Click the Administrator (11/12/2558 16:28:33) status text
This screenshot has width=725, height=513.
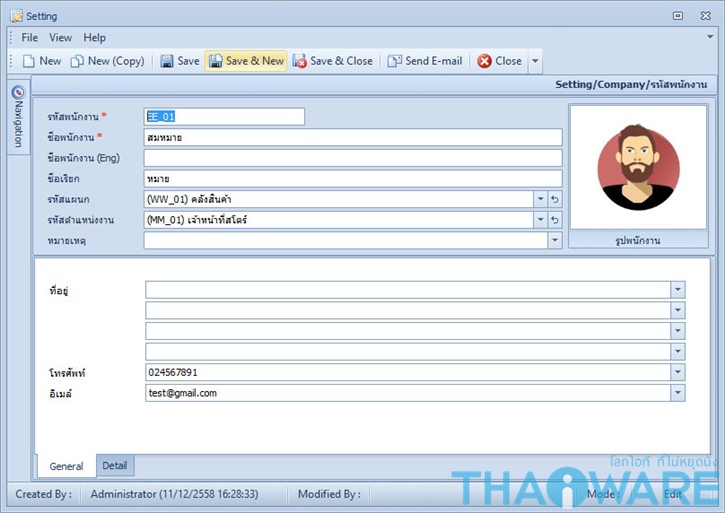pos(174,494)
